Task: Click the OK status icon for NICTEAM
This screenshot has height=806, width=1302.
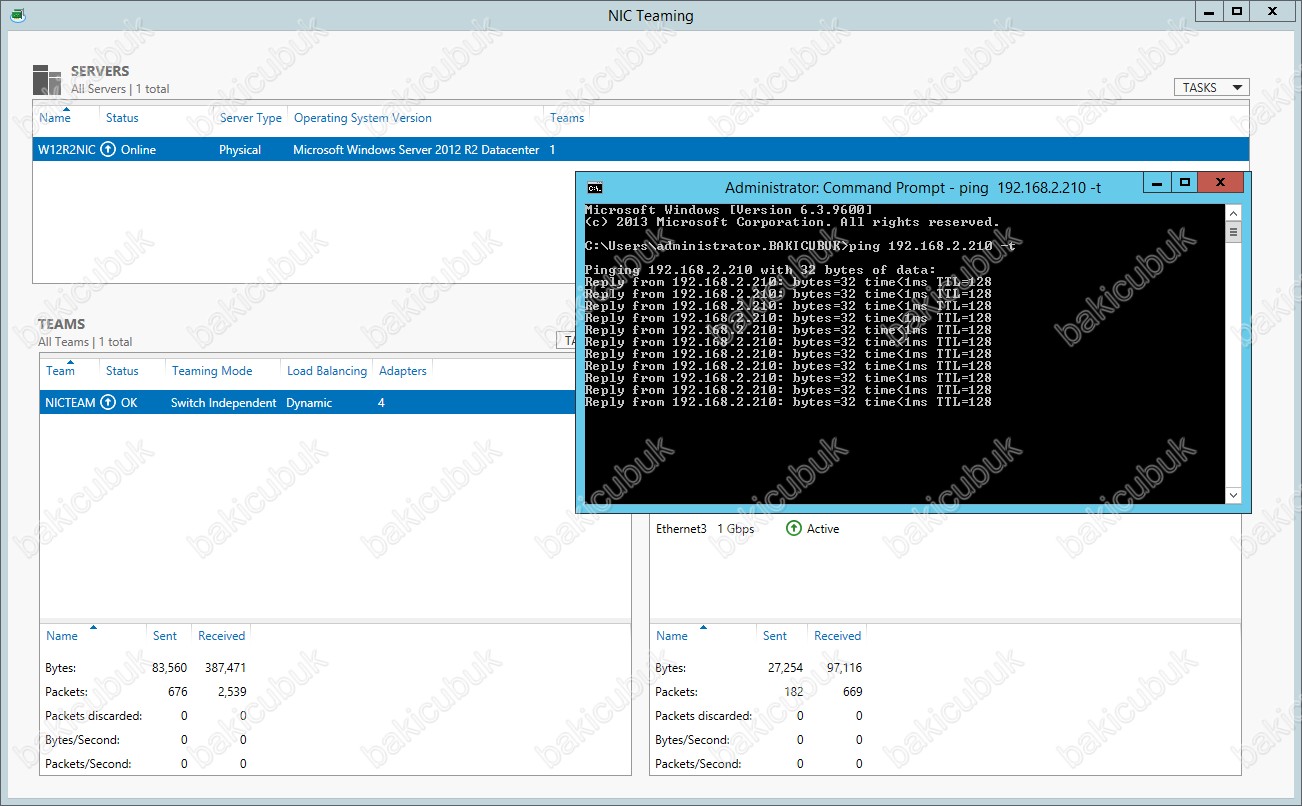Action: 108,403
